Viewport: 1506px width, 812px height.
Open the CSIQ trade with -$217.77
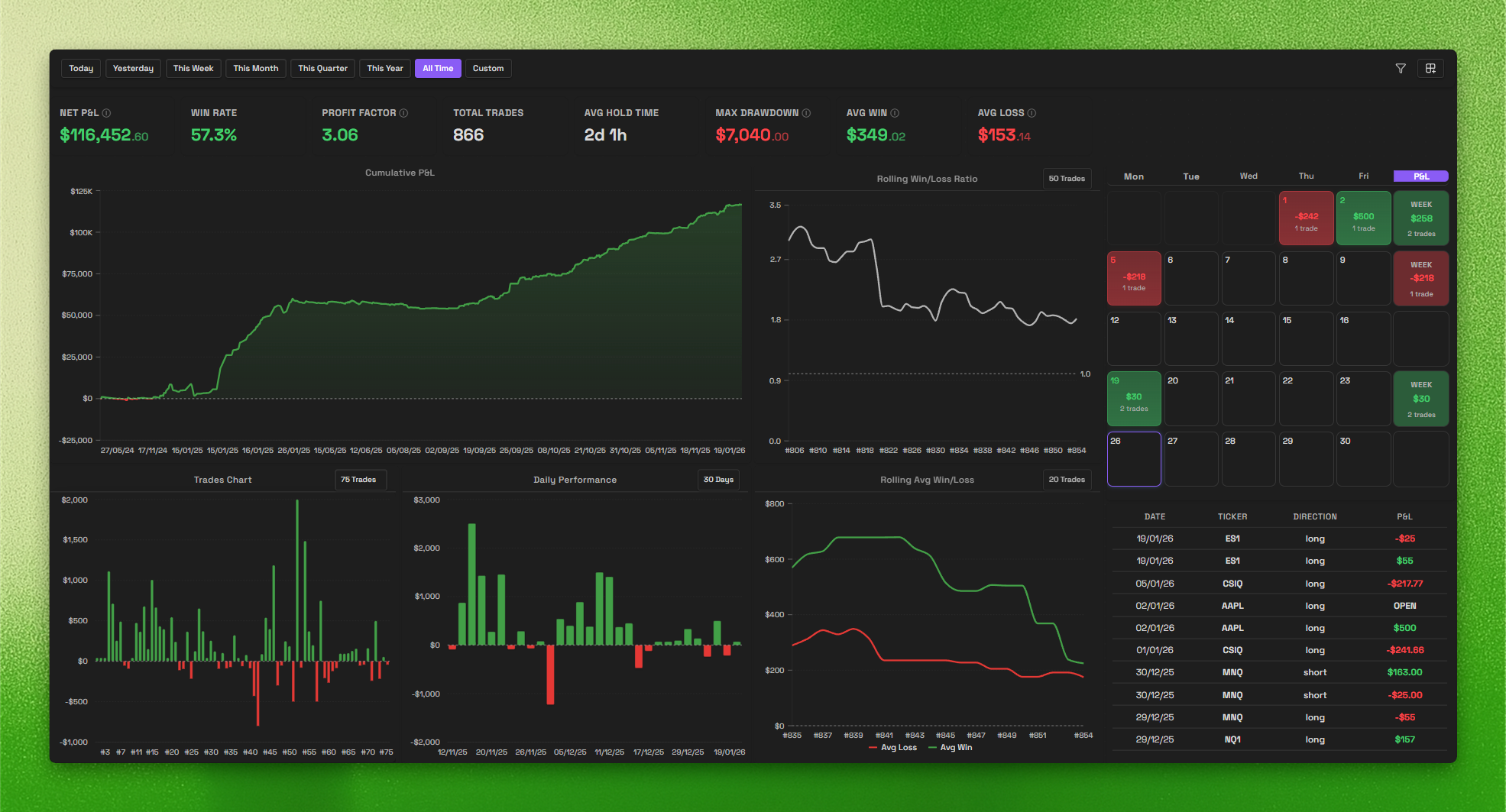[x=1280, y=584]
